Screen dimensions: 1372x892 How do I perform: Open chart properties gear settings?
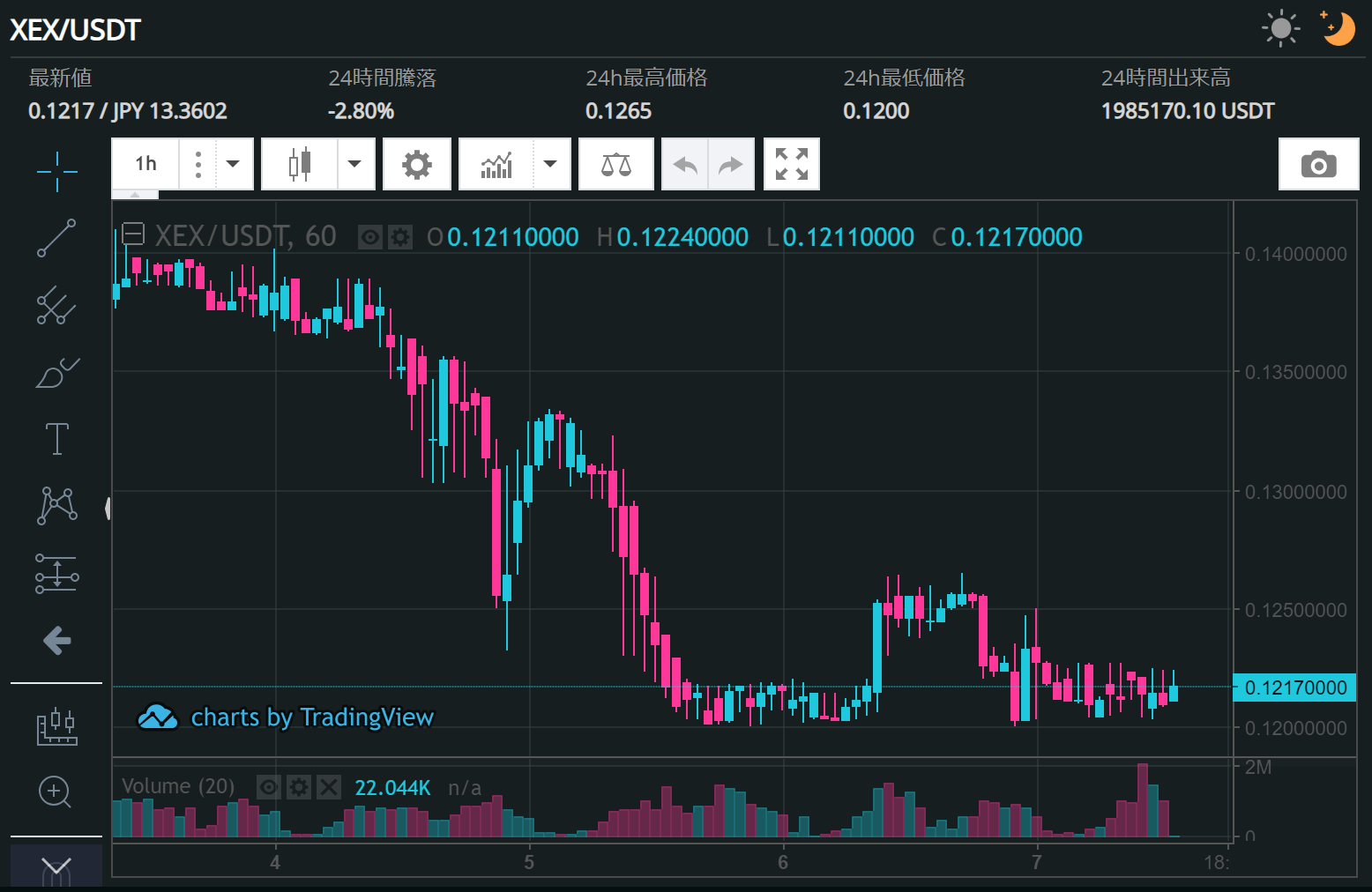coord(417,165)
